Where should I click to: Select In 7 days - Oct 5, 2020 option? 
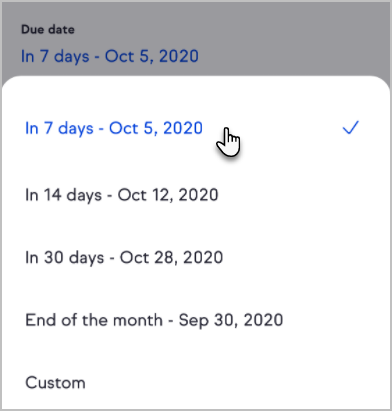coord(196,128)
